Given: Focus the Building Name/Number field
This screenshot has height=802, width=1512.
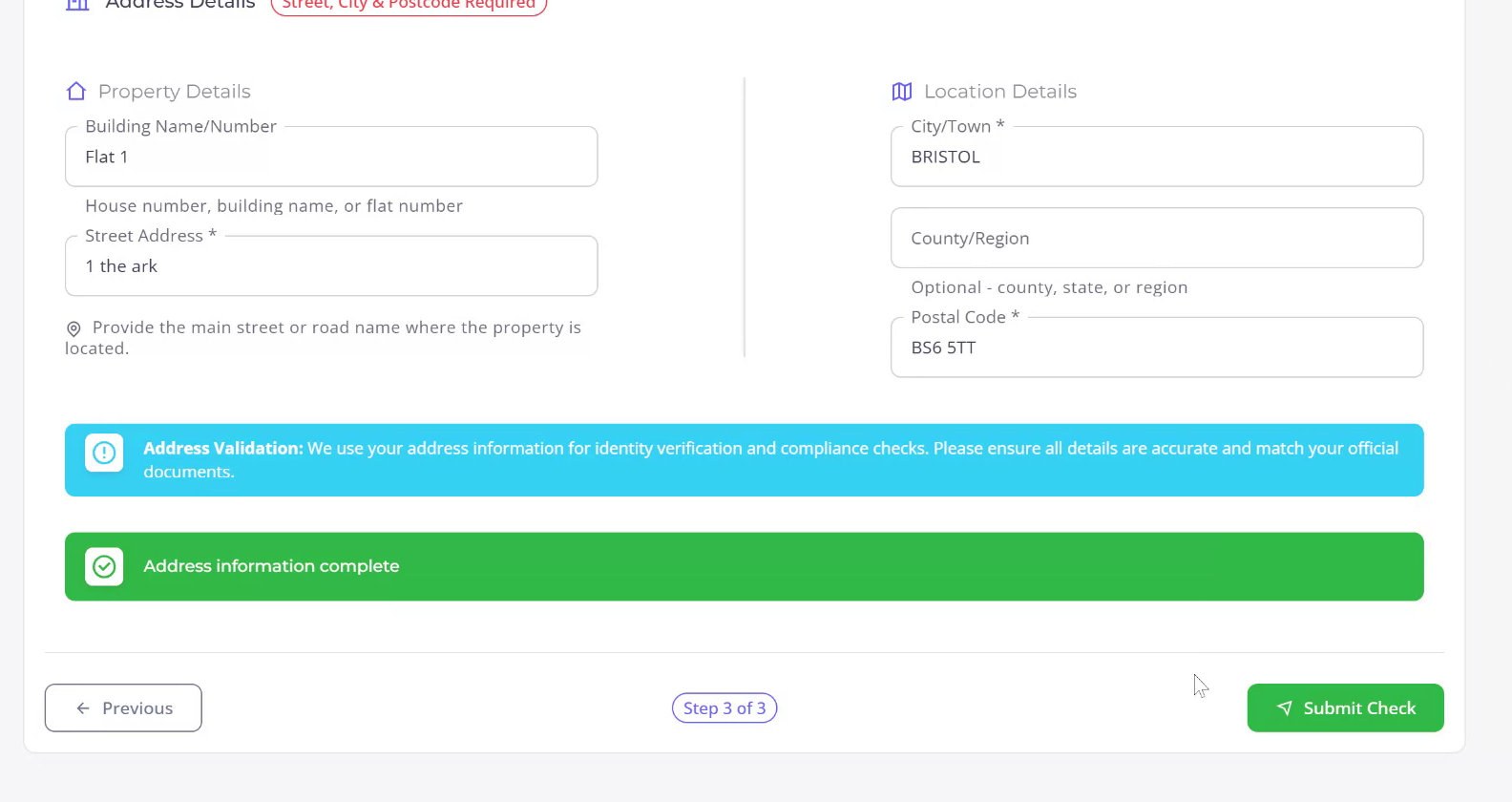Looking at the screenshot, I should (331, 158).
